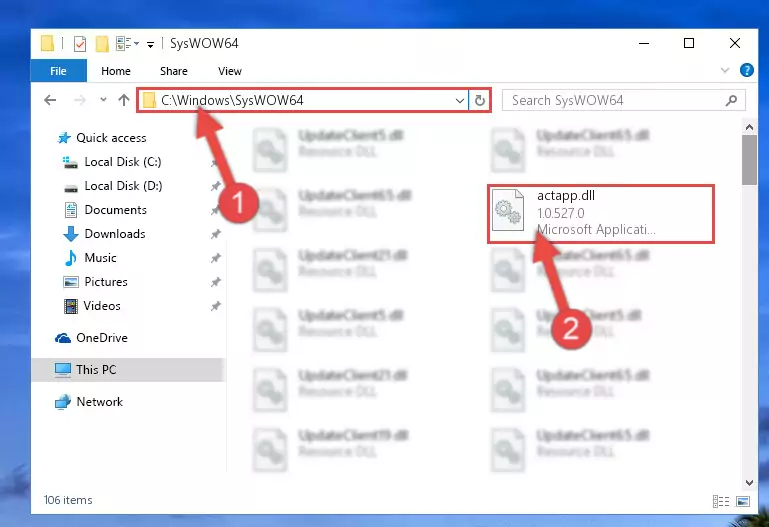
Task: Close the SysWOW64 window
Action: [x=735, y=44]
